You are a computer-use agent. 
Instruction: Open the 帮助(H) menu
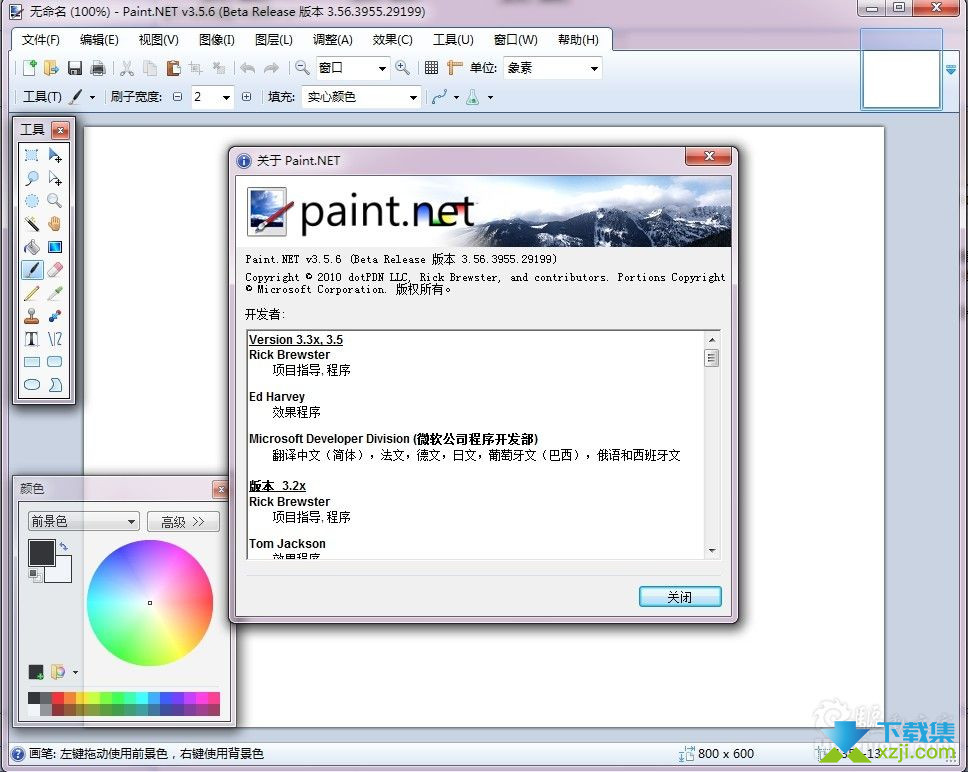pyautogui.click(x=578, y=40)
